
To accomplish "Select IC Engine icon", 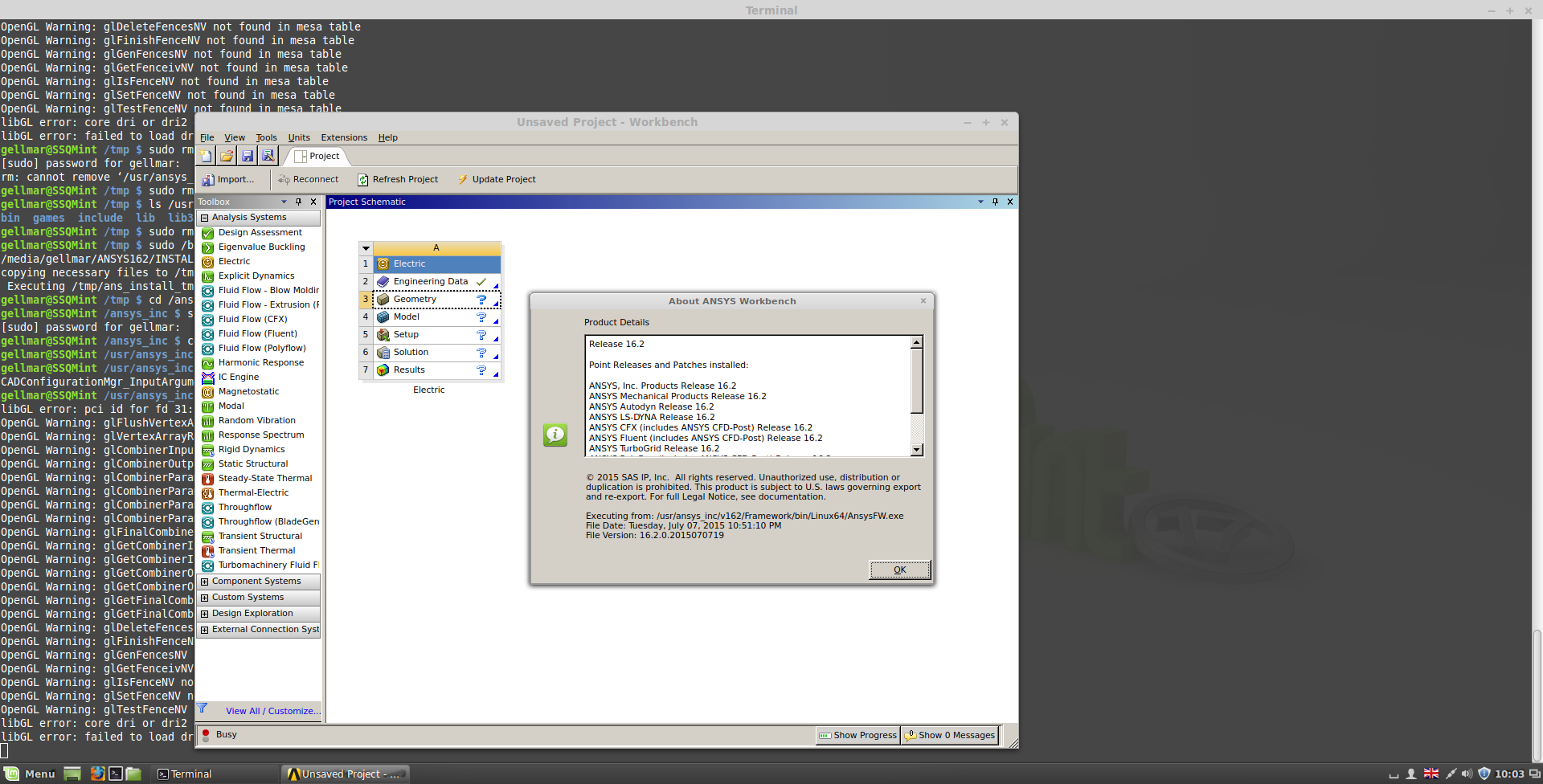I will [207, 378].
